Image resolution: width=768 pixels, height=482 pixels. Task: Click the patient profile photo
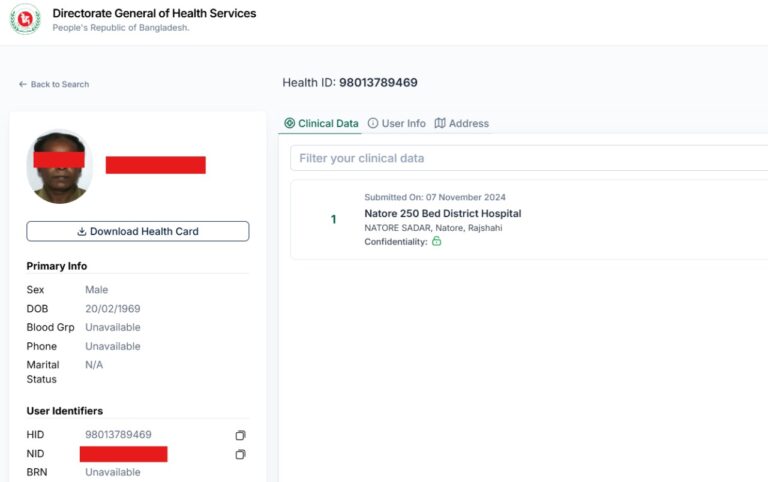59,167
